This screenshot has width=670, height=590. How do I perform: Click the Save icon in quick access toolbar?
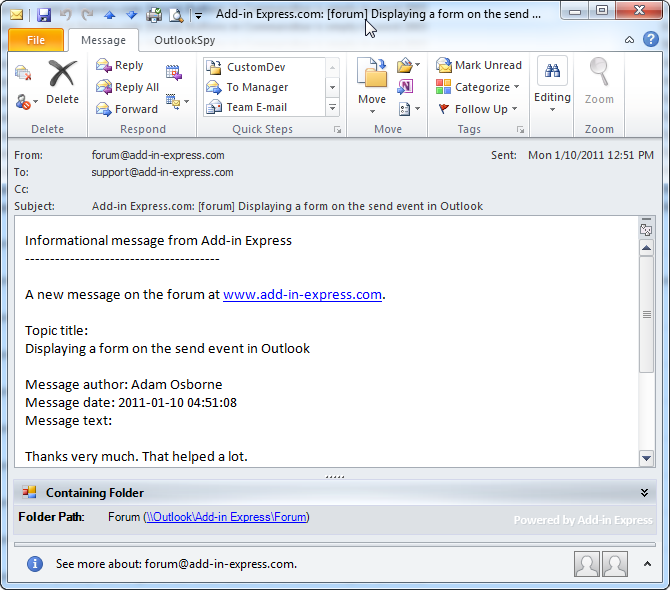point(44,15)
